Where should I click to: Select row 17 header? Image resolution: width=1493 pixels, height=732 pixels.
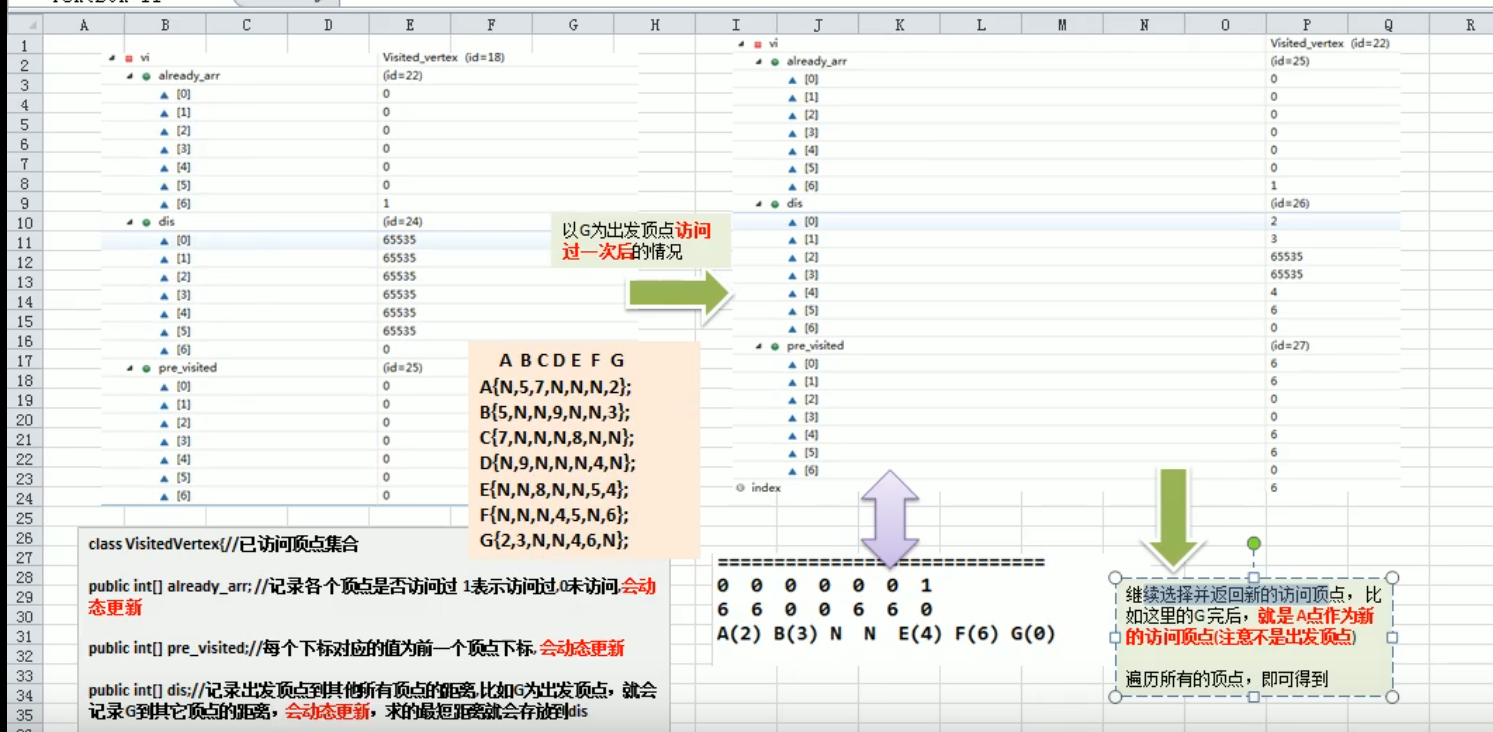pyautogui.click(x=24, y=361)
